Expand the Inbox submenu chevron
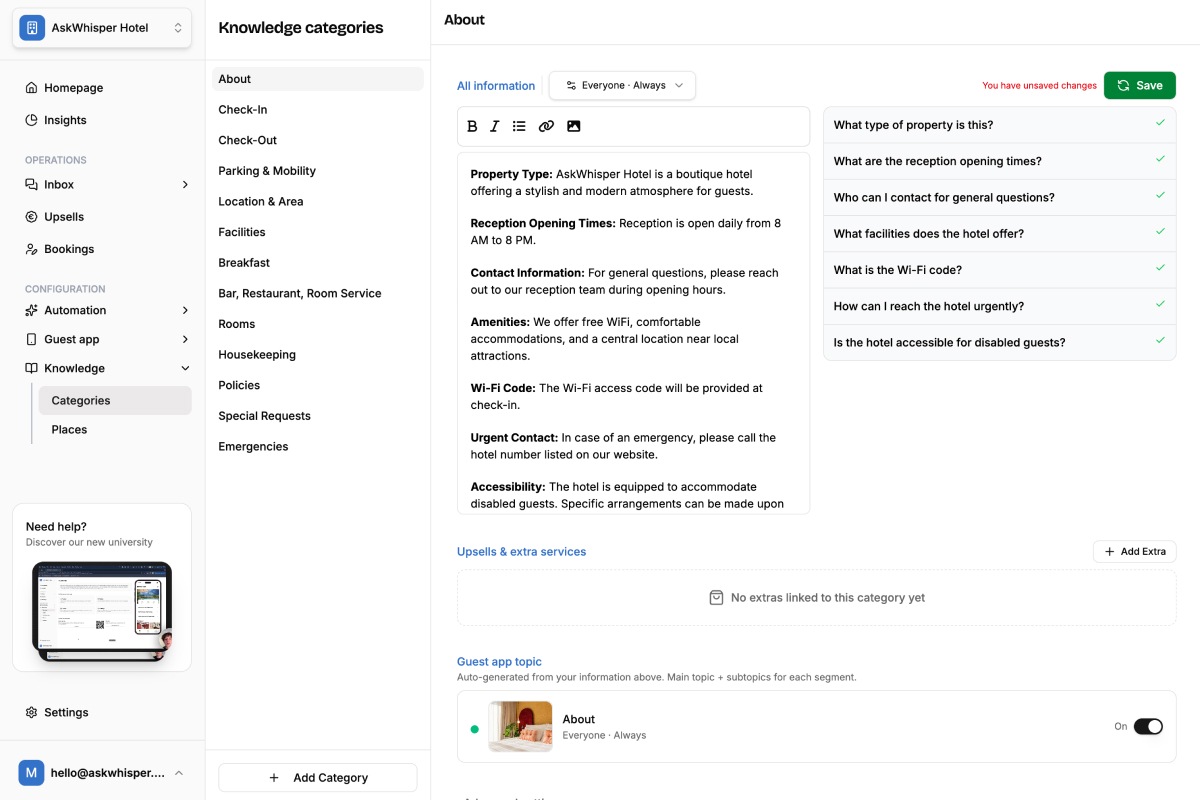The height and width of the screenshot is (800, 1200). tap(185, 185)
